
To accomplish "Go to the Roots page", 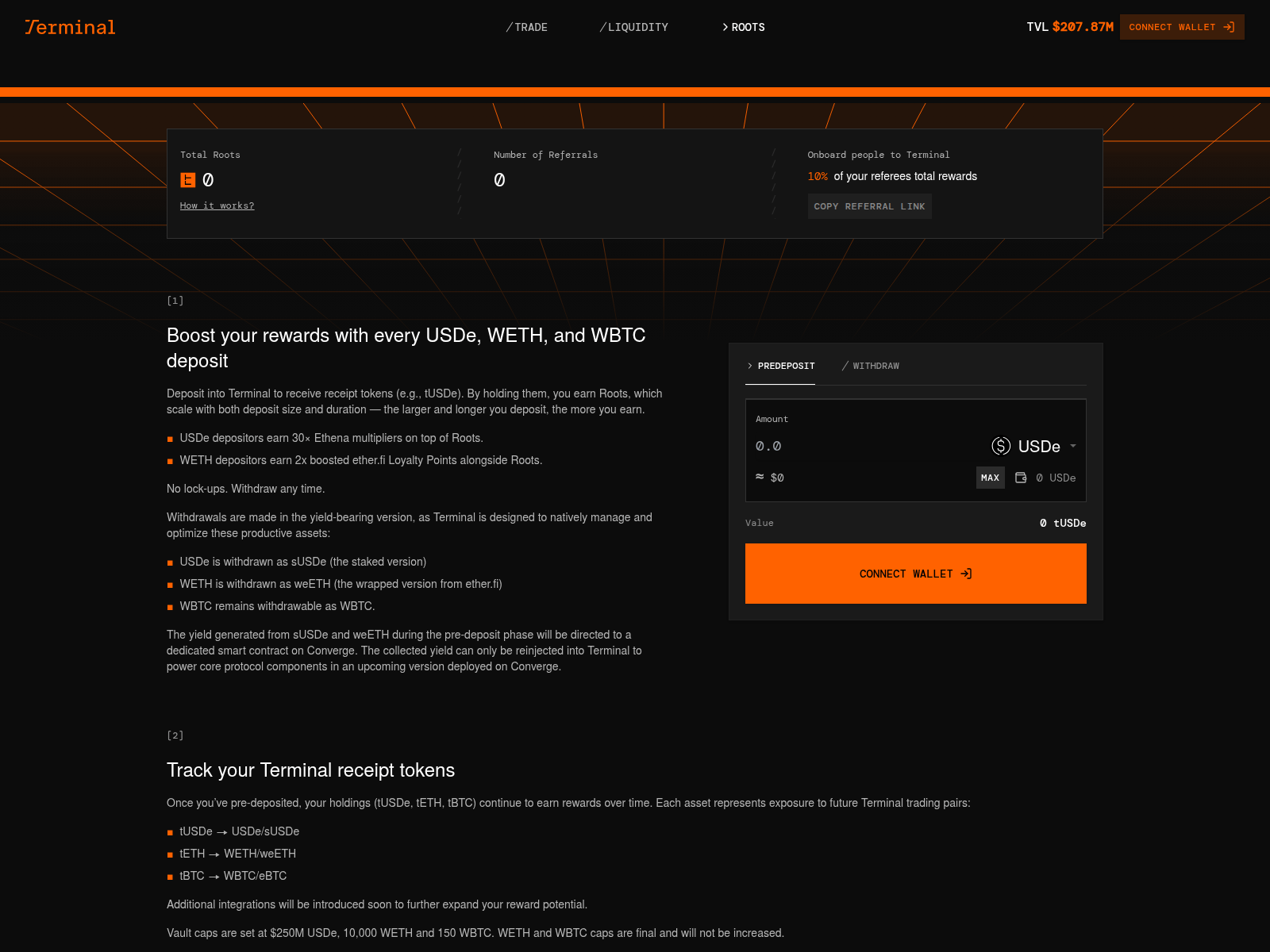I will [744, 27].
